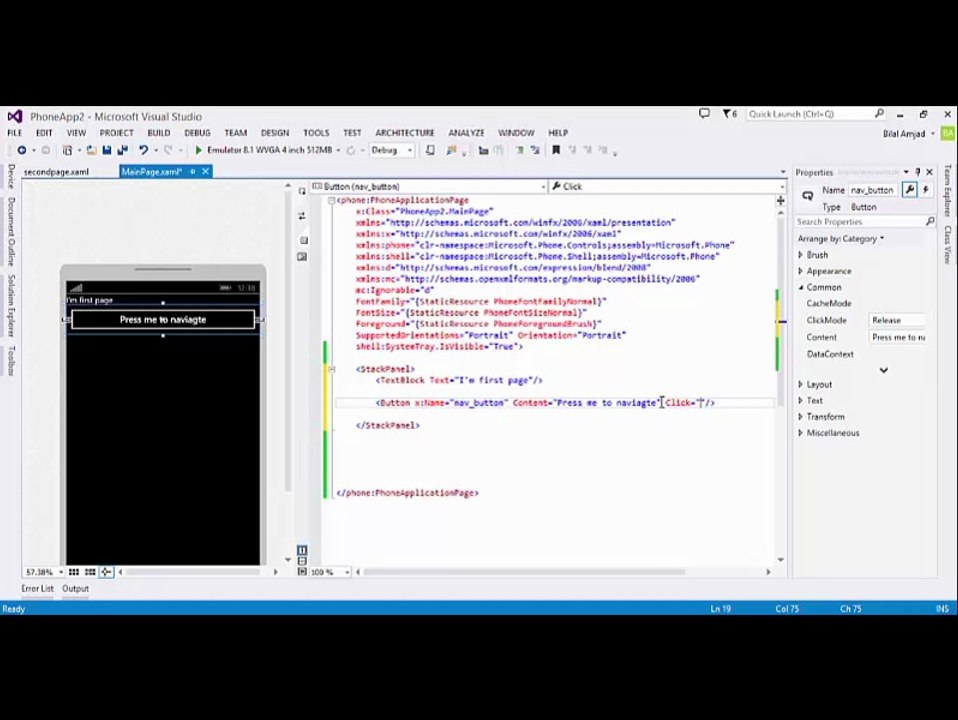Click the bookmark icon in toolbar
Screen dimensions: 958x720
pyautogui.click(x=556, y=150)
